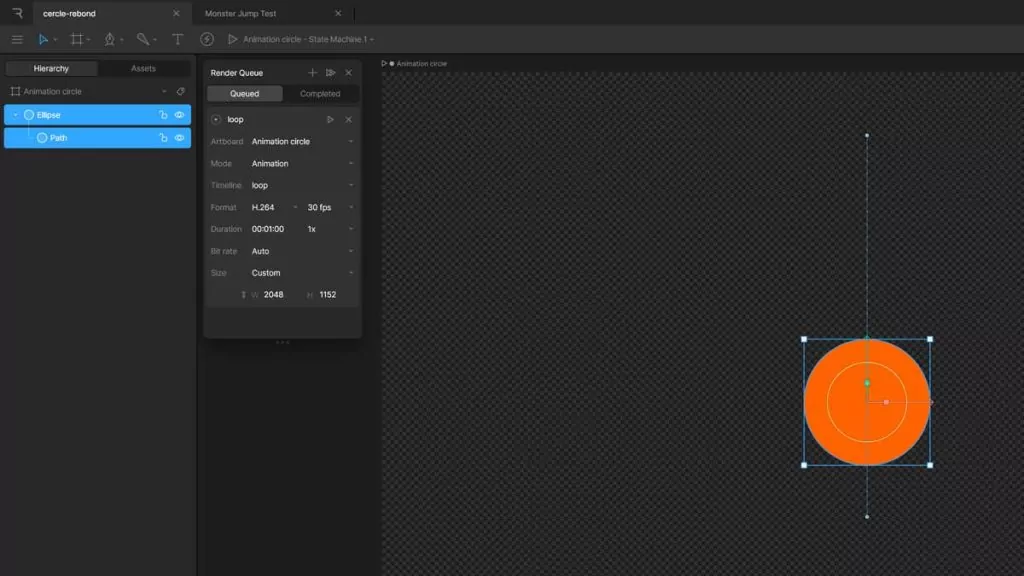
Task: Toggle lock on the Path layer
Action: tap(163, 138)
